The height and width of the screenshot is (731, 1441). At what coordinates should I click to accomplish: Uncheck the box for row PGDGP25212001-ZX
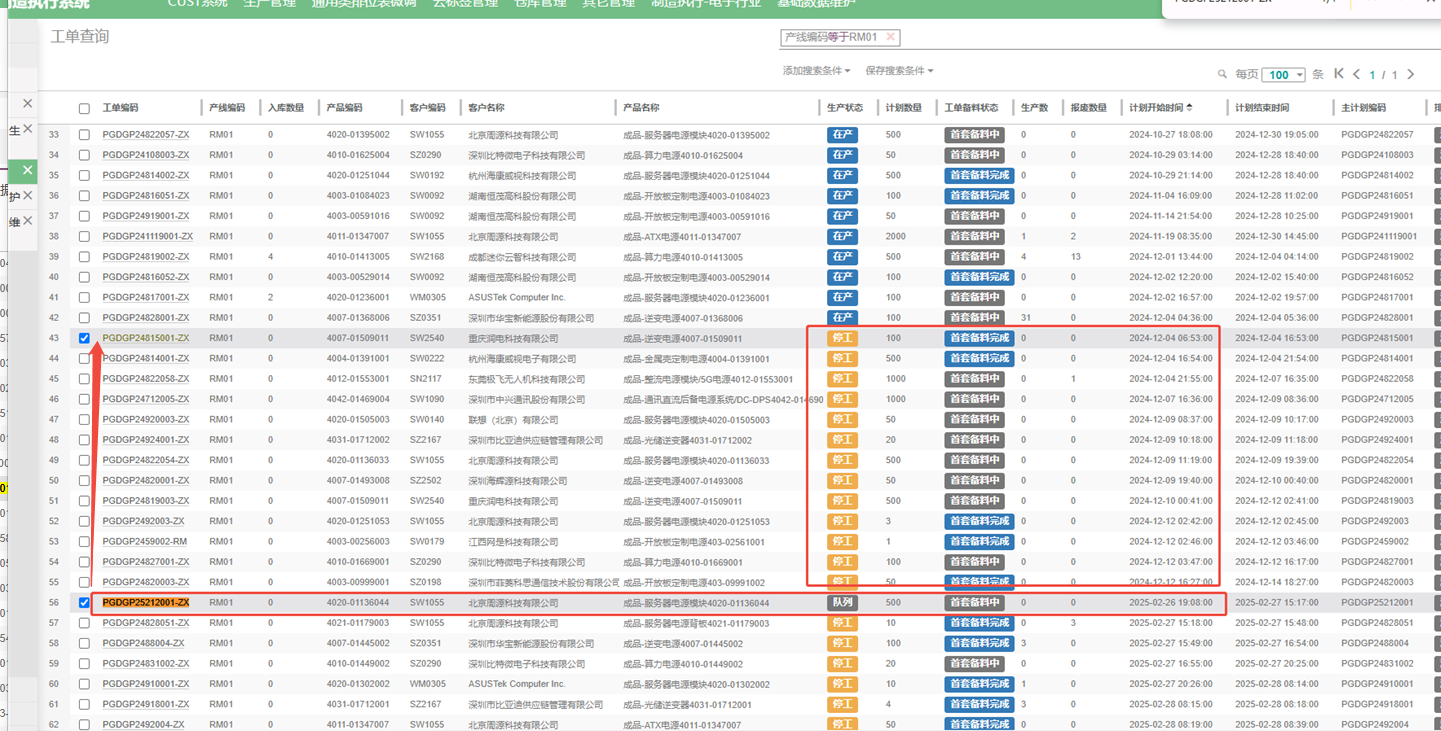tap(84, 603)
